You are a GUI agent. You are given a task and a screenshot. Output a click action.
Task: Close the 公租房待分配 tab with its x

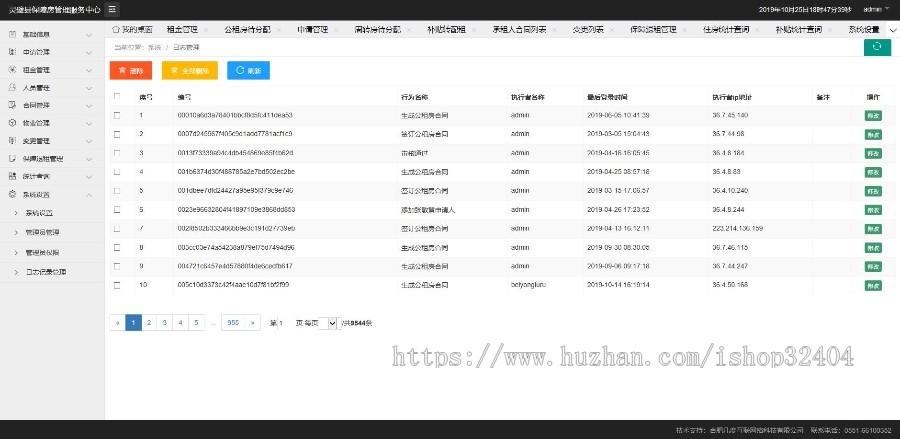(x=281, y=30)
